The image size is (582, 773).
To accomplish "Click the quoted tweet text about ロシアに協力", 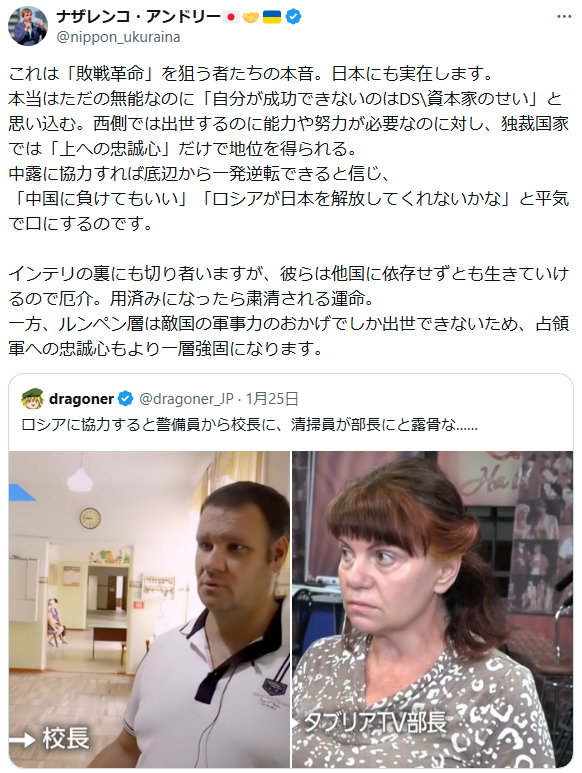I will 249,424.
